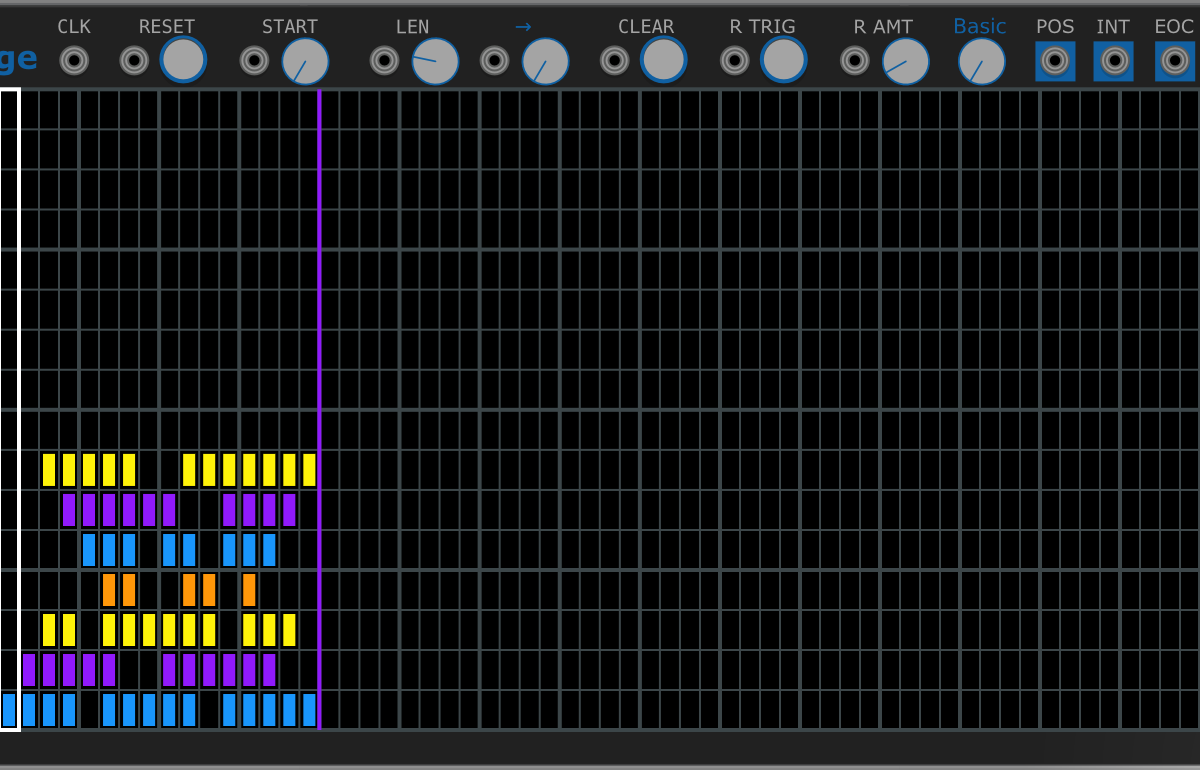The height and width of the screenshot is (770, 1200).
Task: Click the purple sequence end marker line
Action: (x=319, y=400)
